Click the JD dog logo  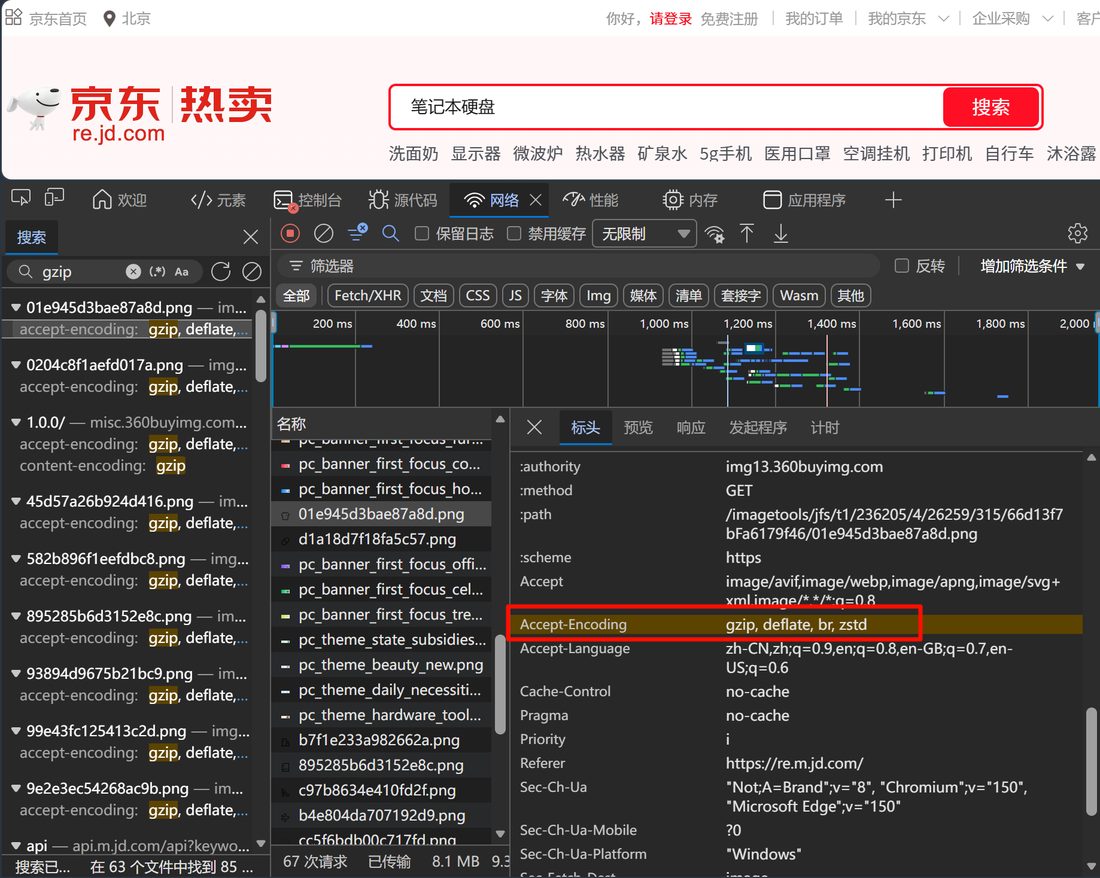[34, 107]
